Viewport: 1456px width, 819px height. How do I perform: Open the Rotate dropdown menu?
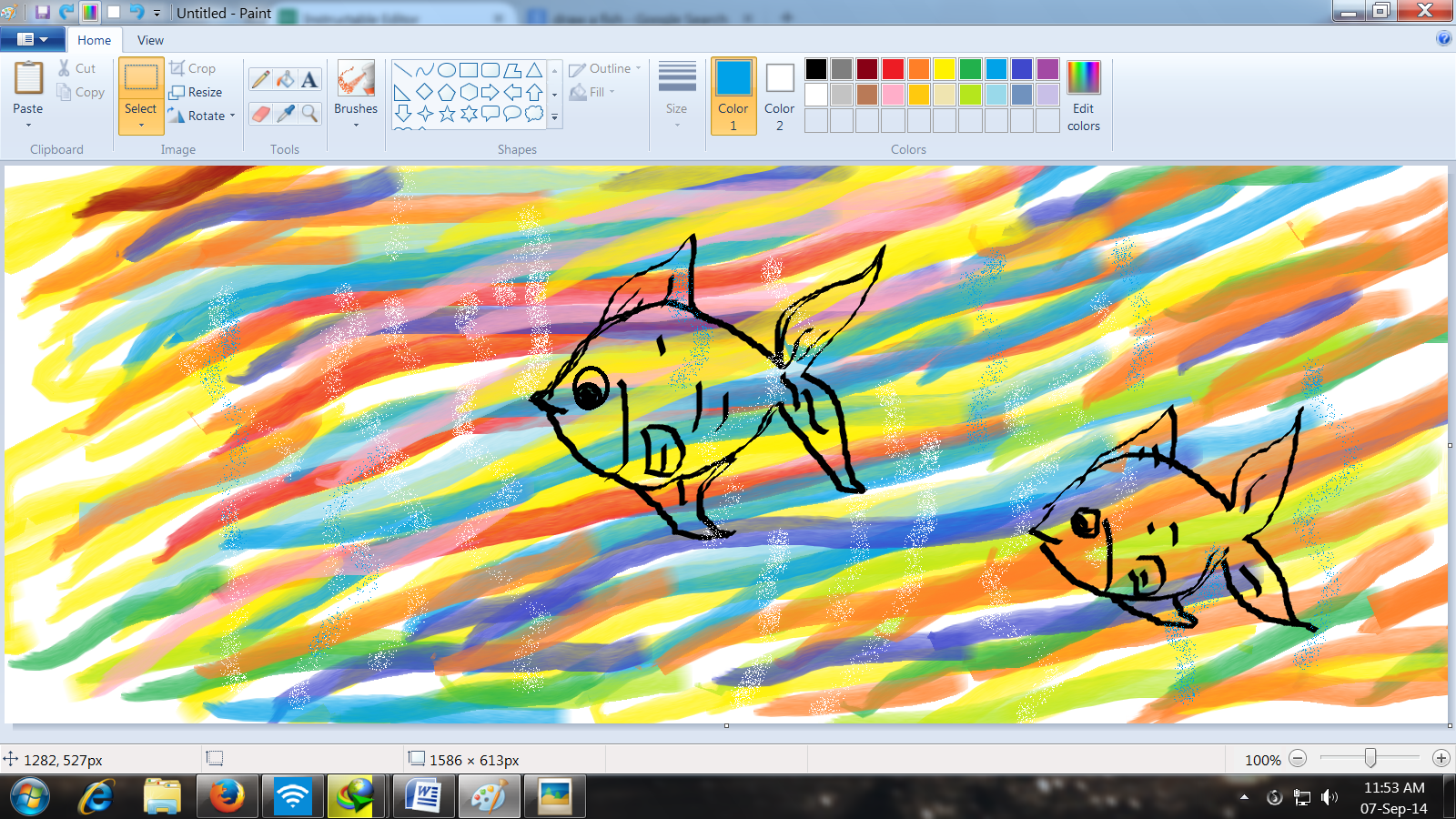click(202, 116)
